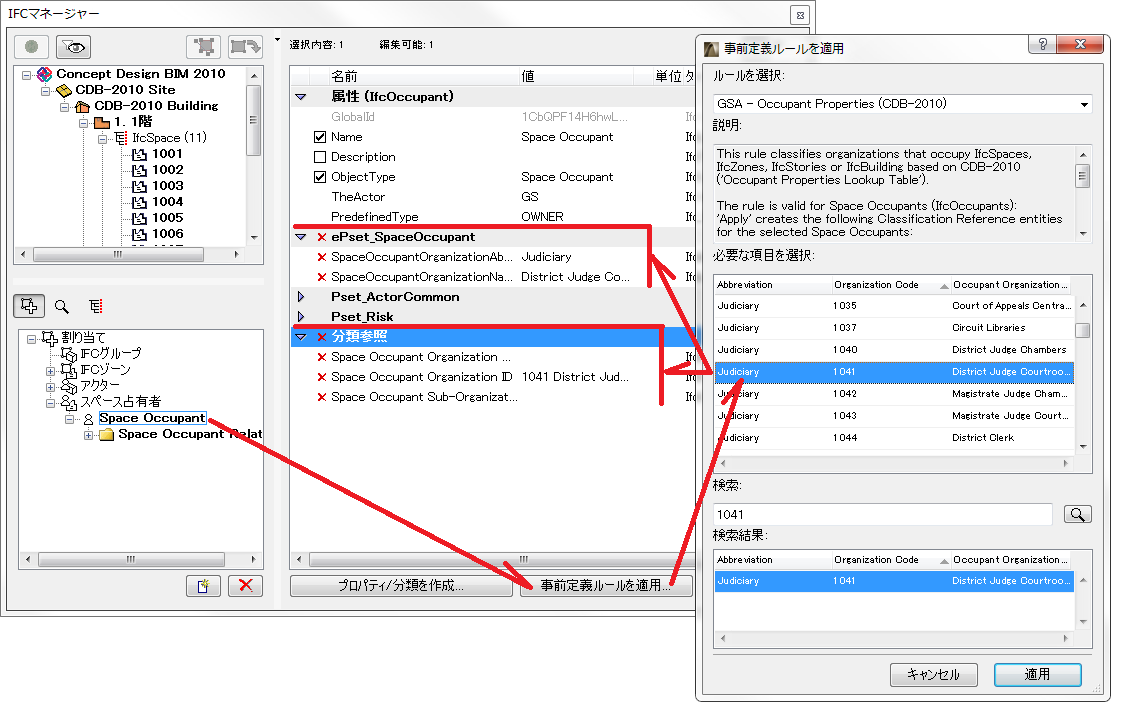Toggle the ObjectType property checkbox
The width and height of the screenshot is (1132, 703).
[321, 177]
